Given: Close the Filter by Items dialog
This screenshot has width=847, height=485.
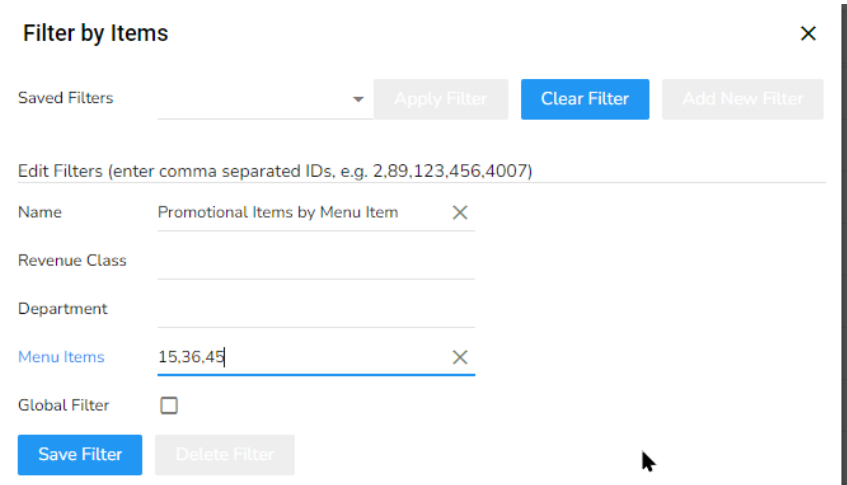Looking at the screenshot, I should [808, 34].
